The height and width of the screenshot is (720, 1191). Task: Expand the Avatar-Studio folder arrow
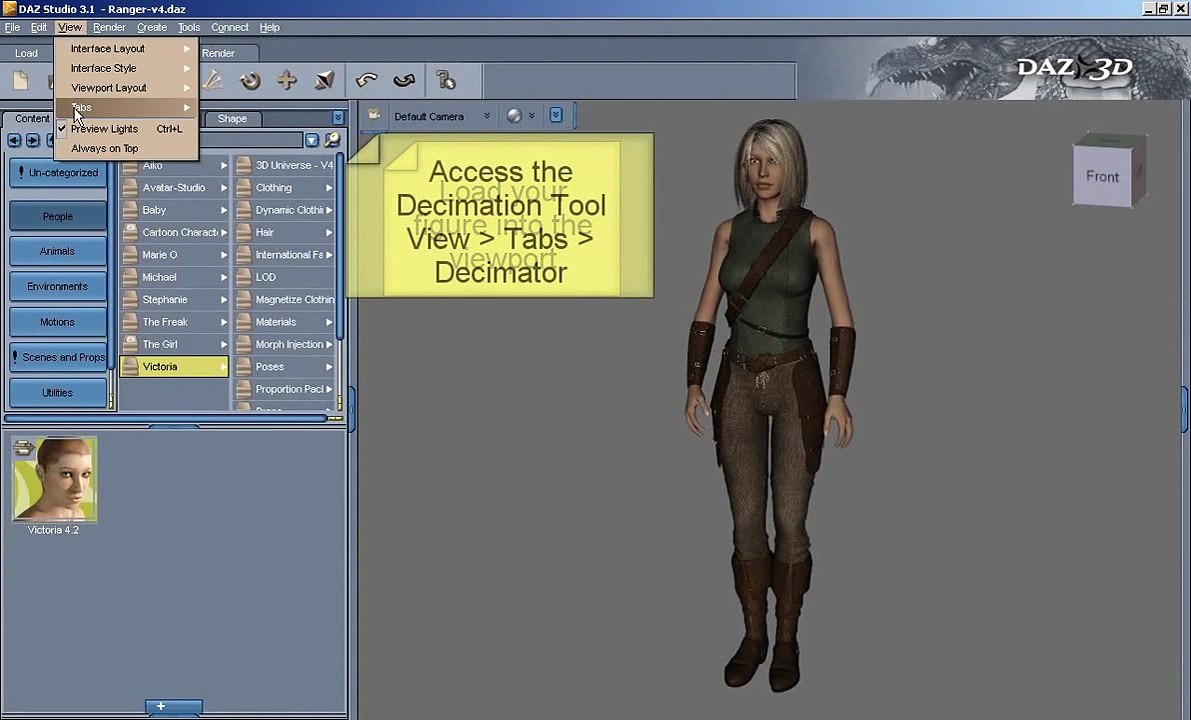[x=223, y=188]
